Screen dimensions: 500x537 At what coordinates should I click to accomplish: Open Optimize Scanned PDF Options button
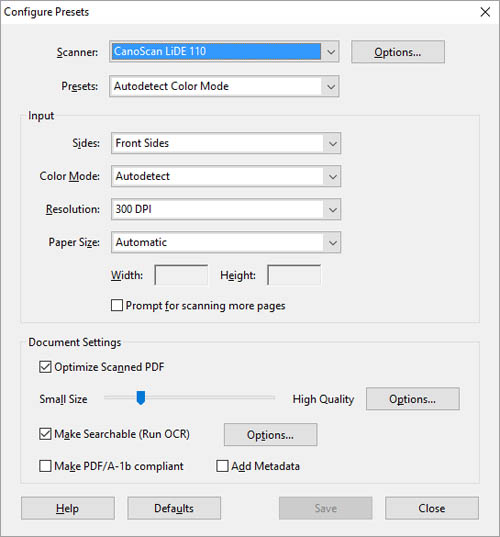point(413,399)
